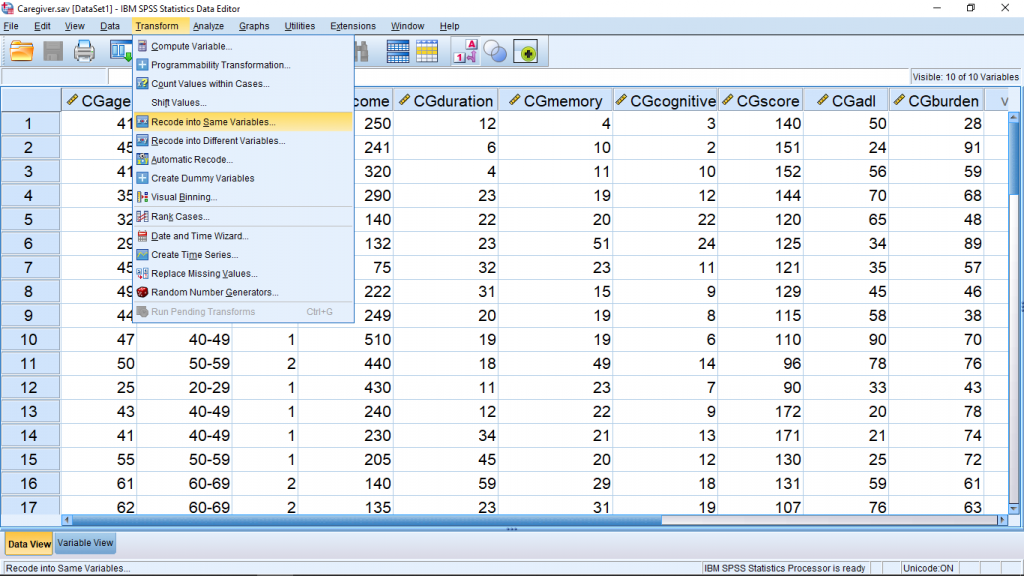The width and height of the screenshot is (1024, 576).
Task: Save the current dataset
Action: click(x=52, y=51)
